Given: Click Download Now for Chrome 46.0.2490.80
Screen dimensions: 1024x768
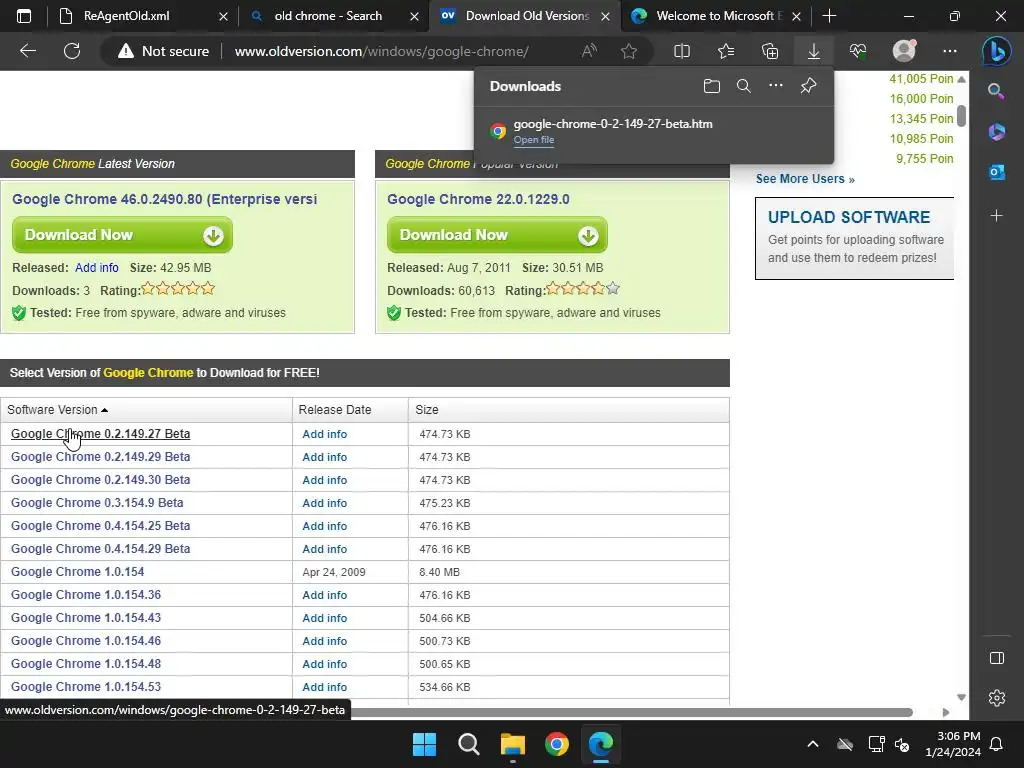Looking at the screenshot, I should pos(123,235).
